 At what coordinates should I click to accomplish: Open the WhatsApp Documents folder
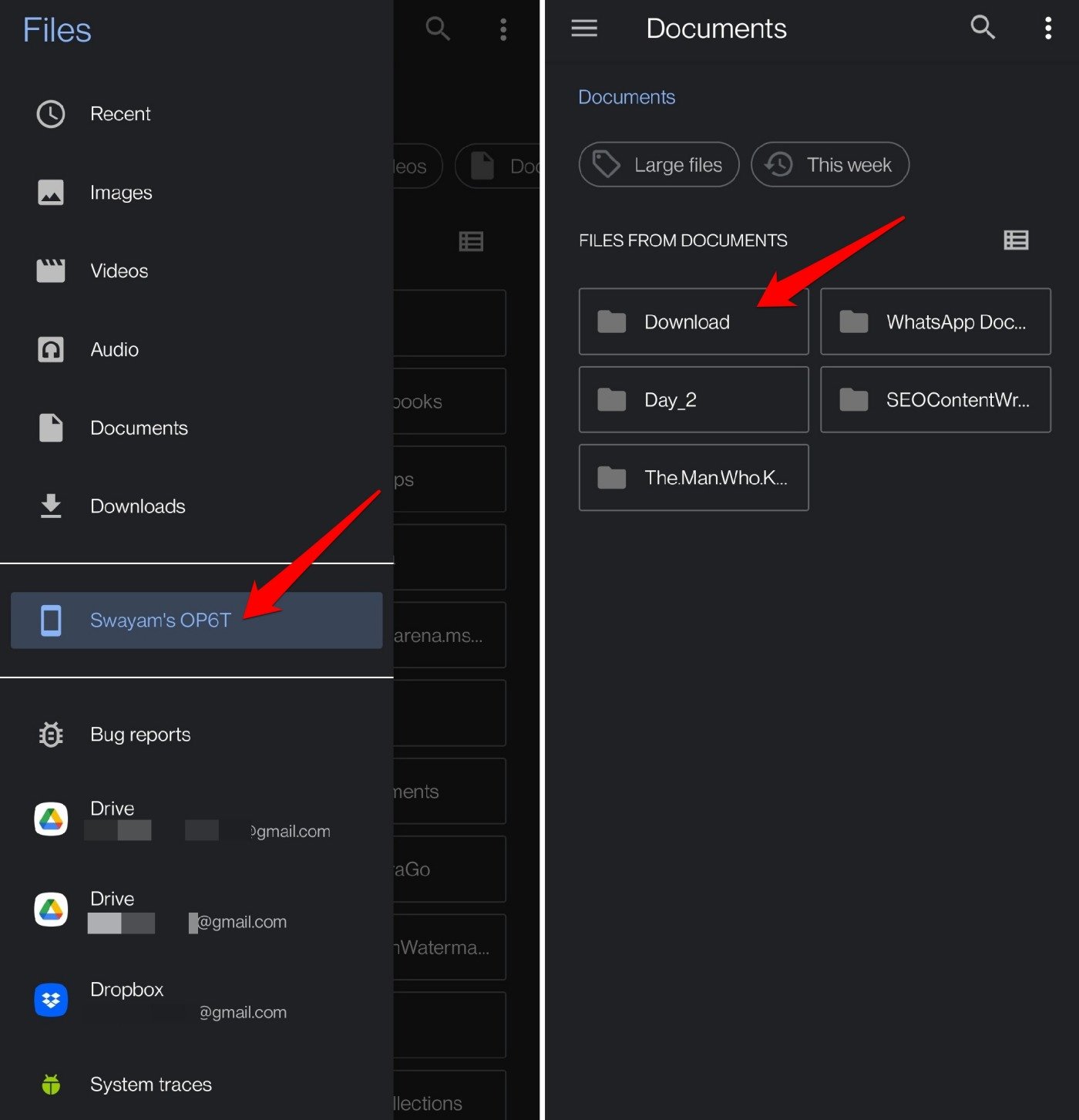tap(935, 322)
